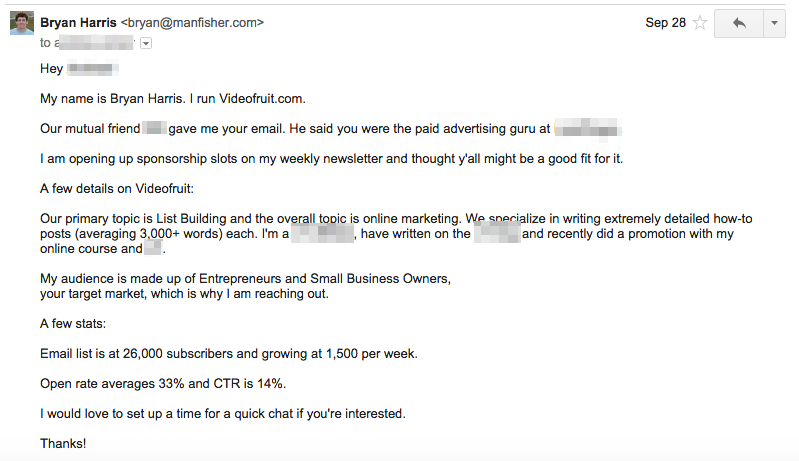
Task: Click the blurred recipient address after "to"
Action: tap(95, 43)
